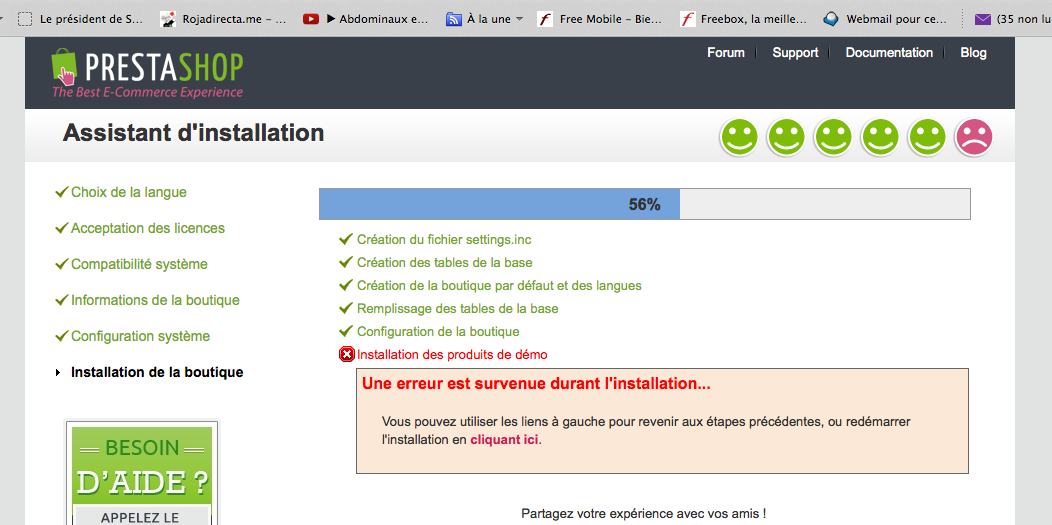Image resolution: width=1052 pixels, height=525 pixels.
Task: Click the pink sad face icon
Action: coord(974,137)
